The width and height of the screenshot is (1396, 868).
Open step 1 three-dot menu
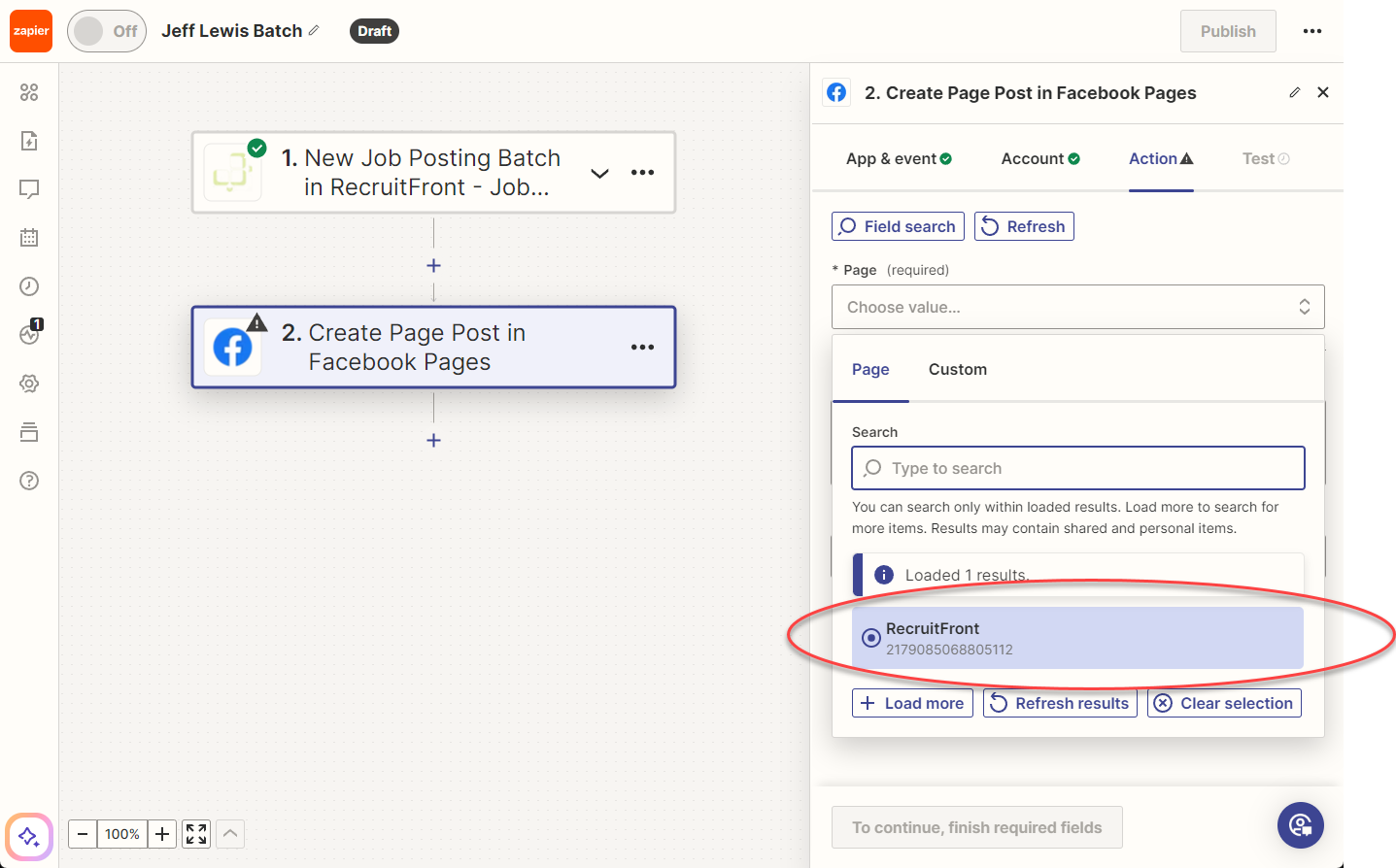642,173
